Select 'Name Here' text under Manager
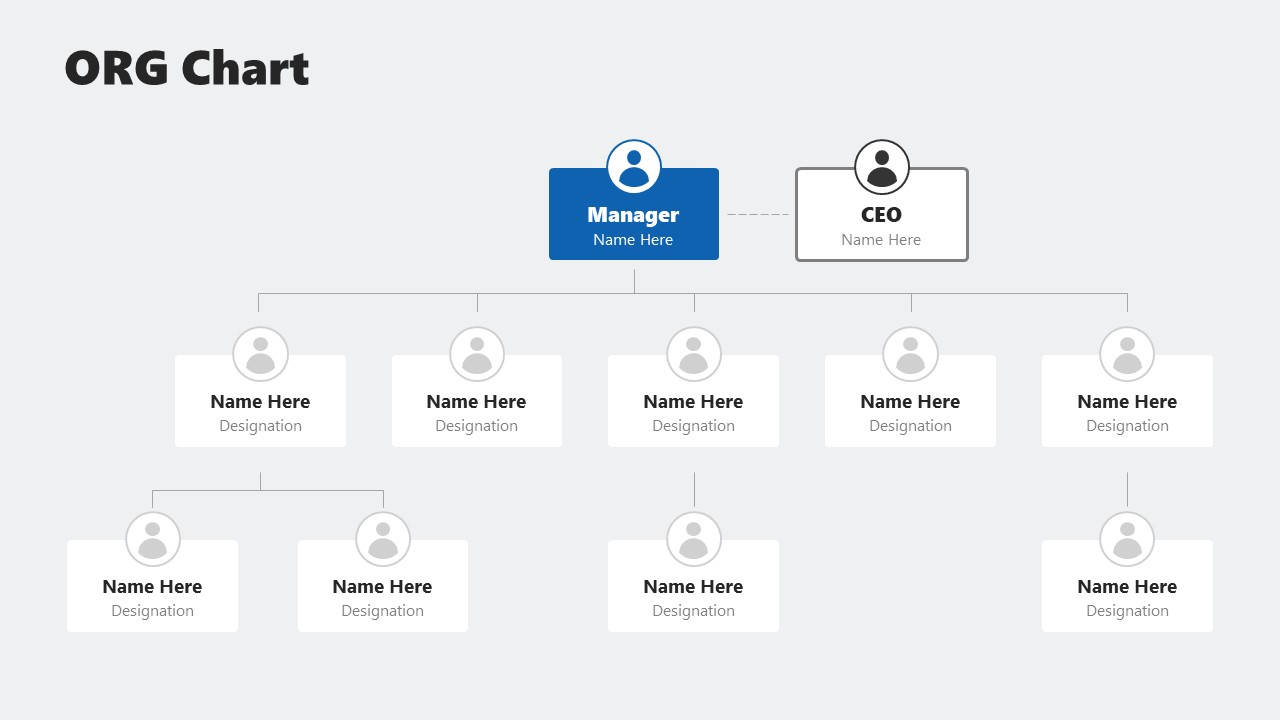 click(x=633, y=240)
